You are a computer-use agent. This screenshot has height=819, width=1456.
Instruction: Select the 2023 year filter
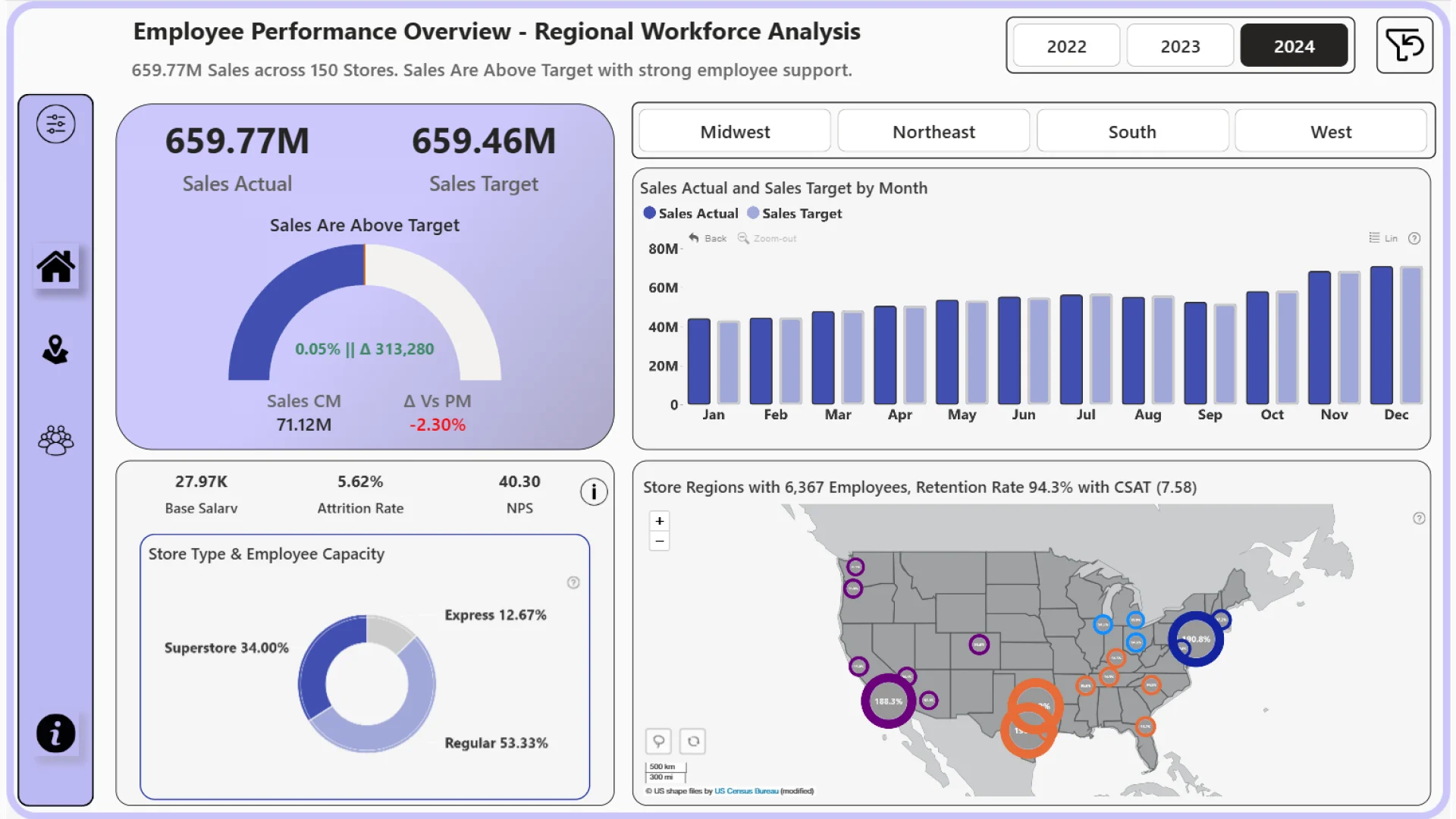tap(1180, 46)
